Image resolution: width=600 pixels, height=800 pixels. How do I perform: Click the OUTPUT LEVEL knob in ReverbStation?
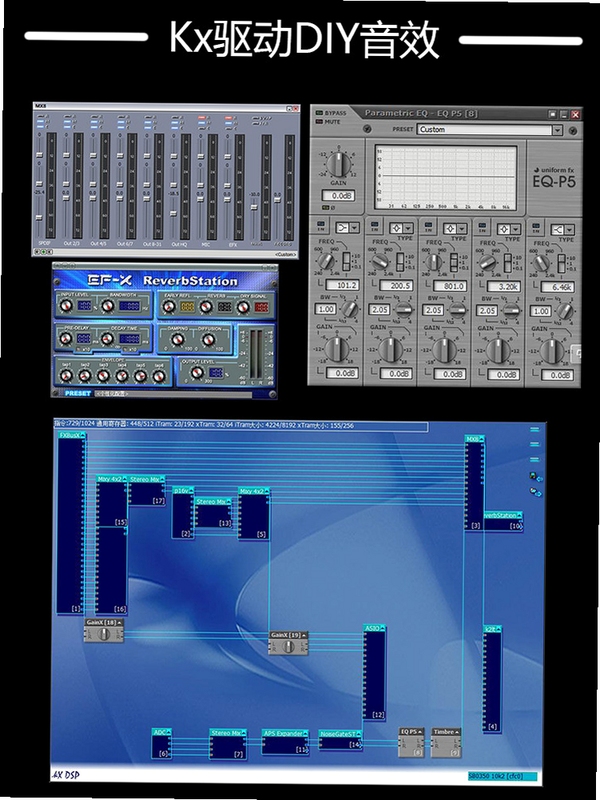[x=197, y=373]
